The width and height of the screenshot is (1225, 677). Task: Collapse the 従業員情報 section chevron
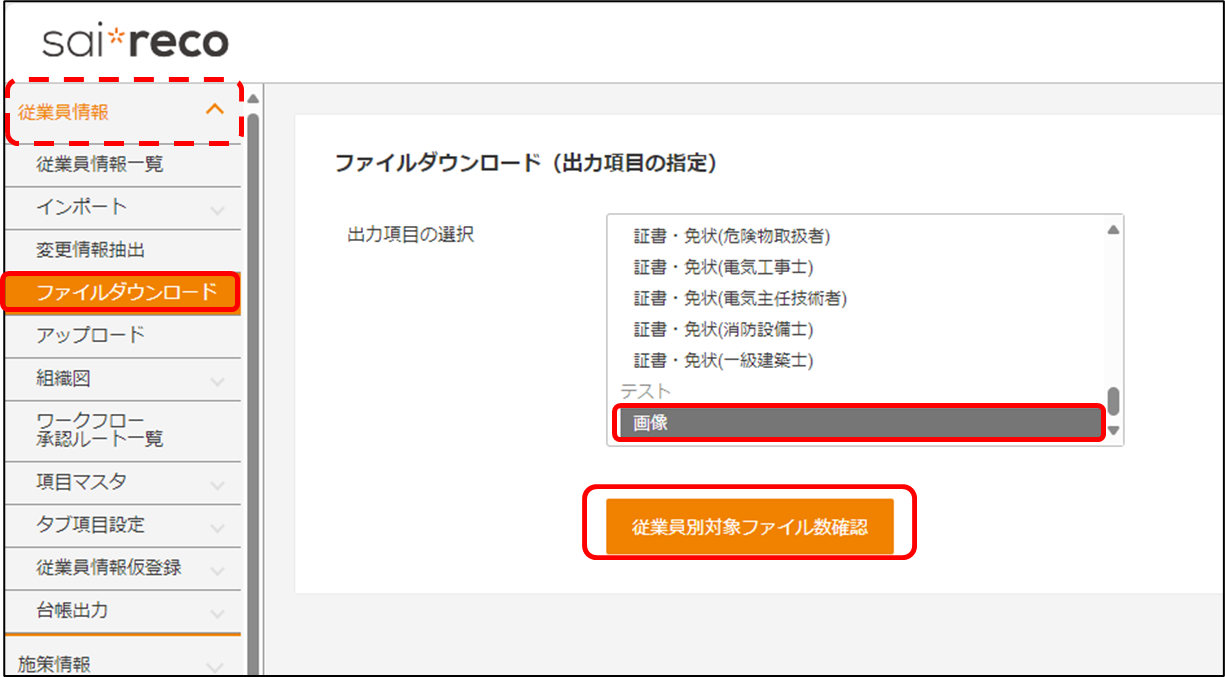[214, 111]
